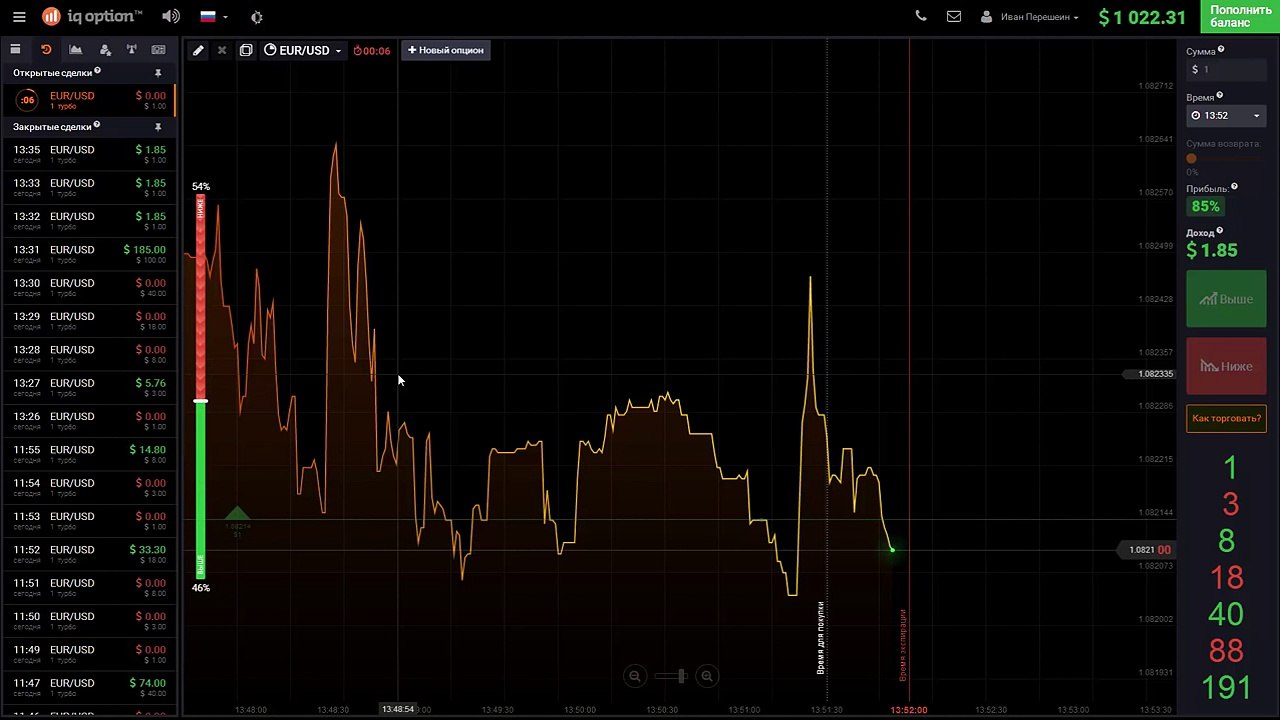Click help icon beside Прибыль

pos(1234,187)
